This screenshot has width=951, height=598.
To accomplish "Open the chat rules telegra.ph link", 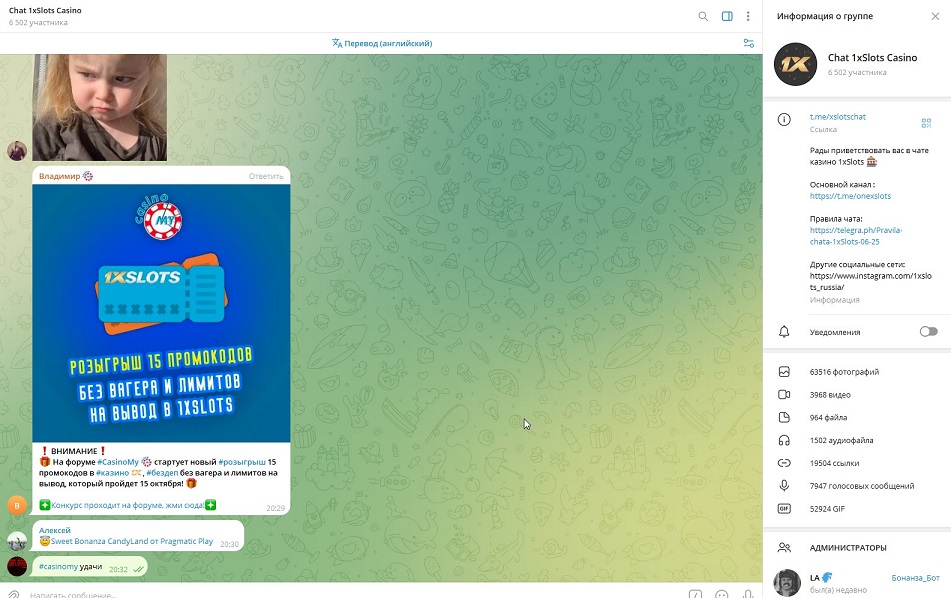I will pos(856,236).
